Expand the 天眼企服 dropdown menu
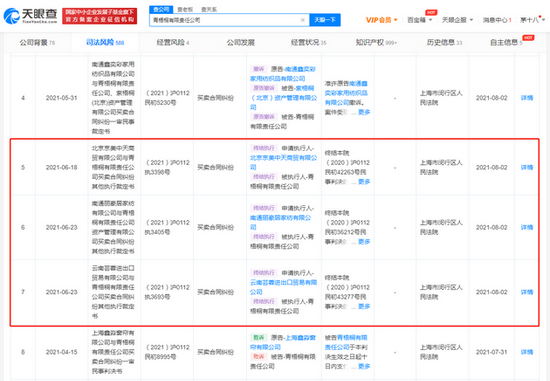This screenshot has height=381, width=550. click(x=457, y=20)
